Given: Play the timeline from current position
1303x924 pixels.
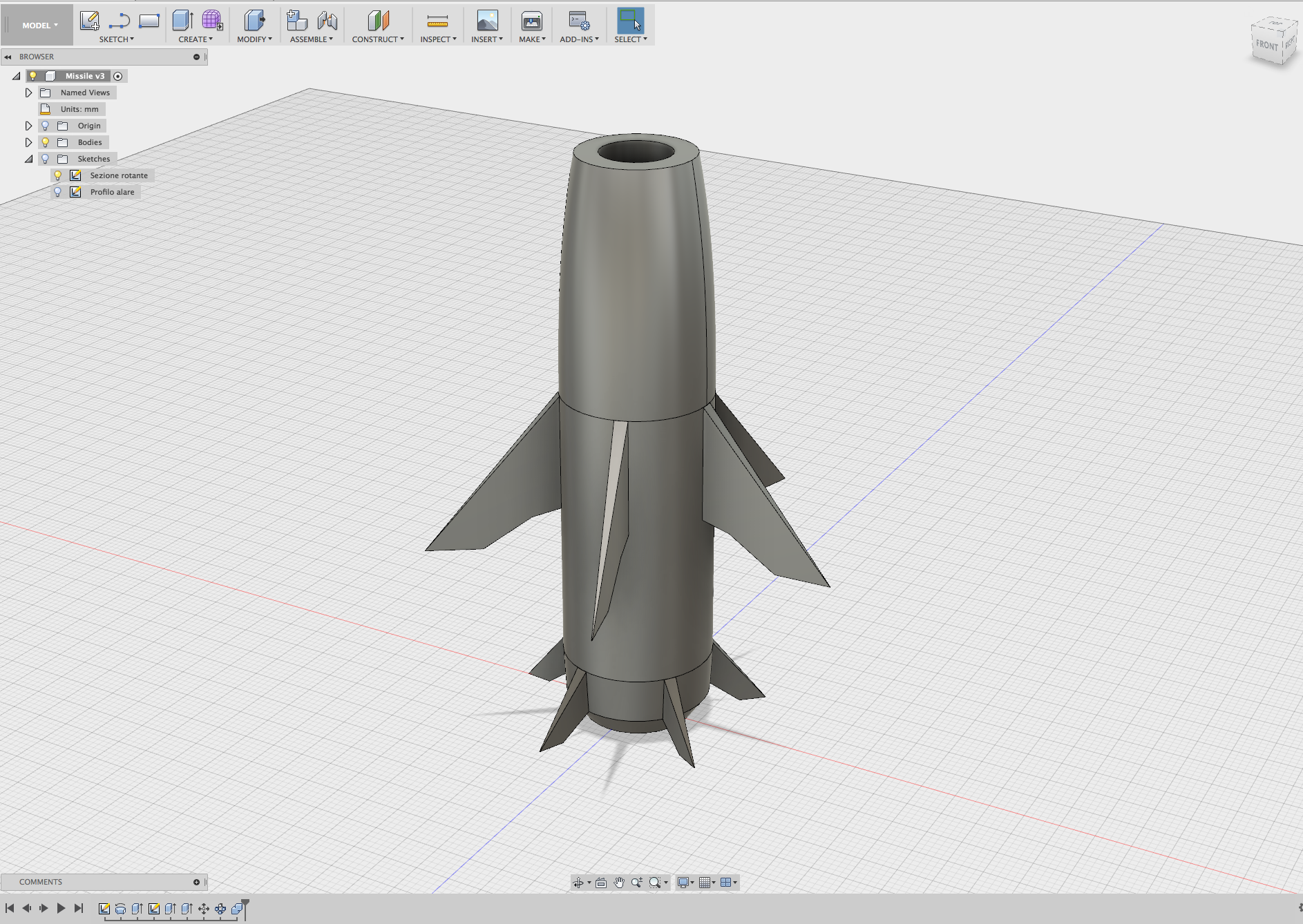Looking at the screenshot, I should click(x=61, y=908).
